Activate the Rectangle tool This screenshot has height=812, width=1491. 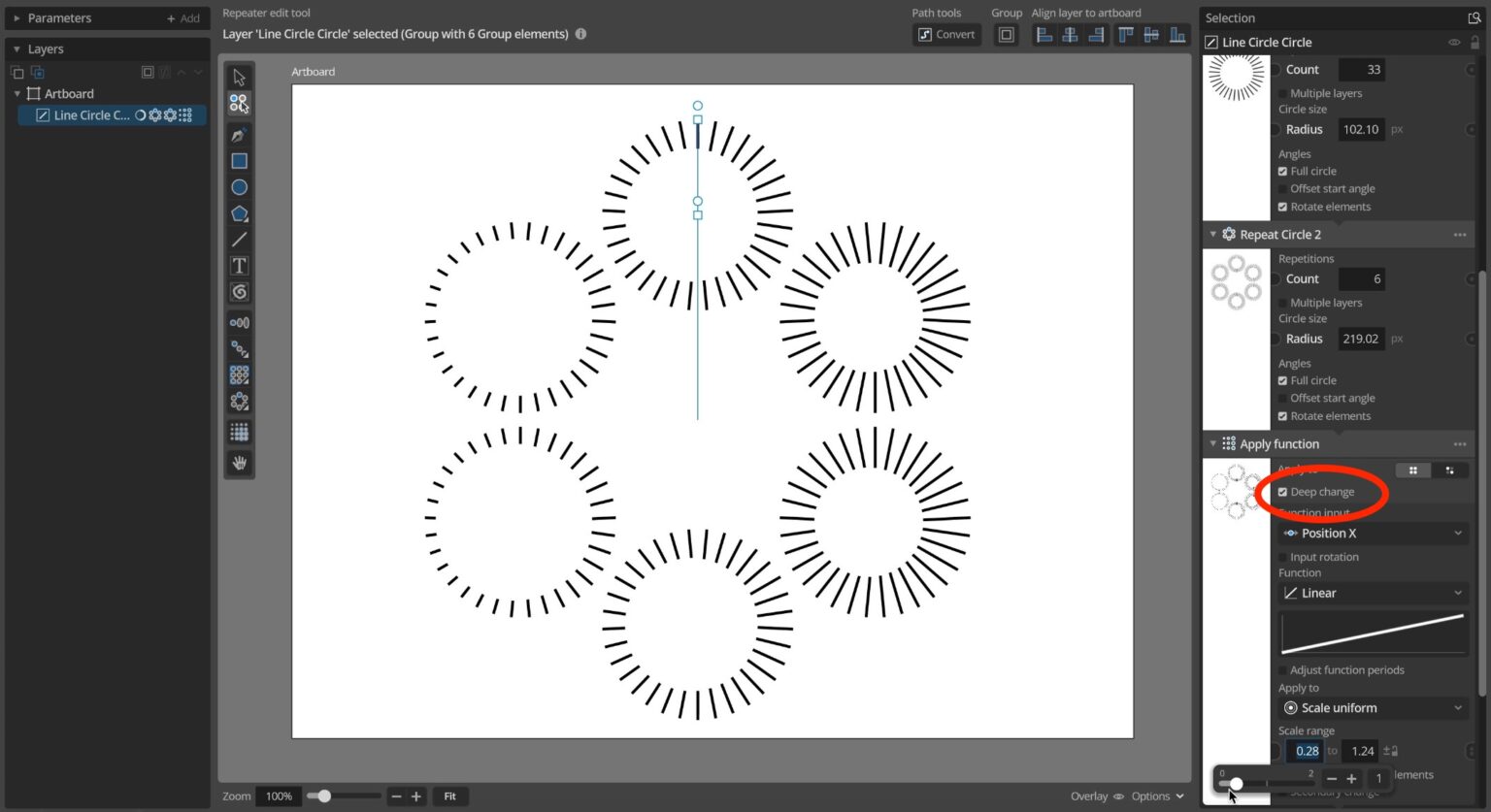pyautogui.click(x=240, y=160)
